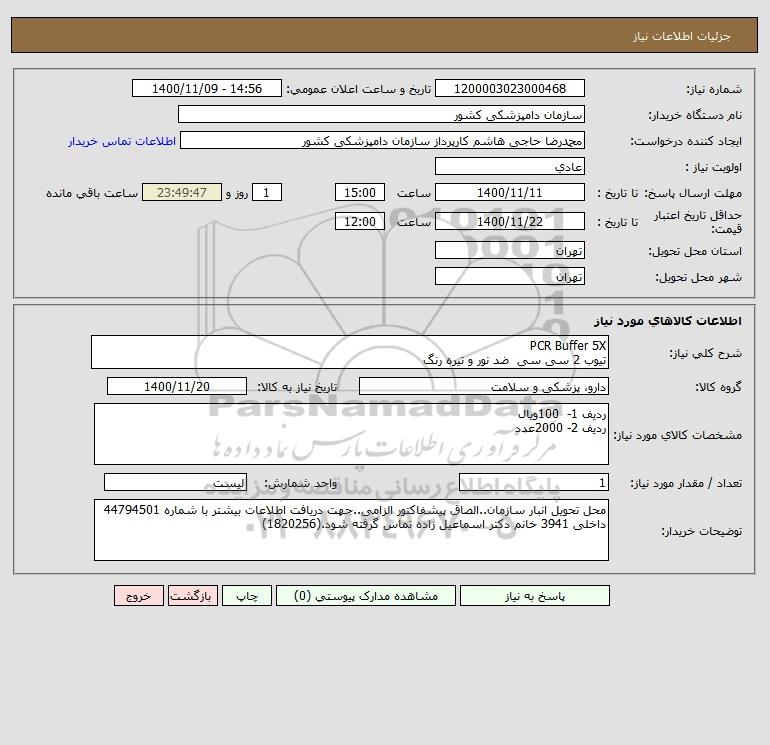Image resolution: width=770 pixels, height=745 pixels.
Task: Open مشاهده مدارک پیوستی (0) button
Action: click(x=366, y=596)
